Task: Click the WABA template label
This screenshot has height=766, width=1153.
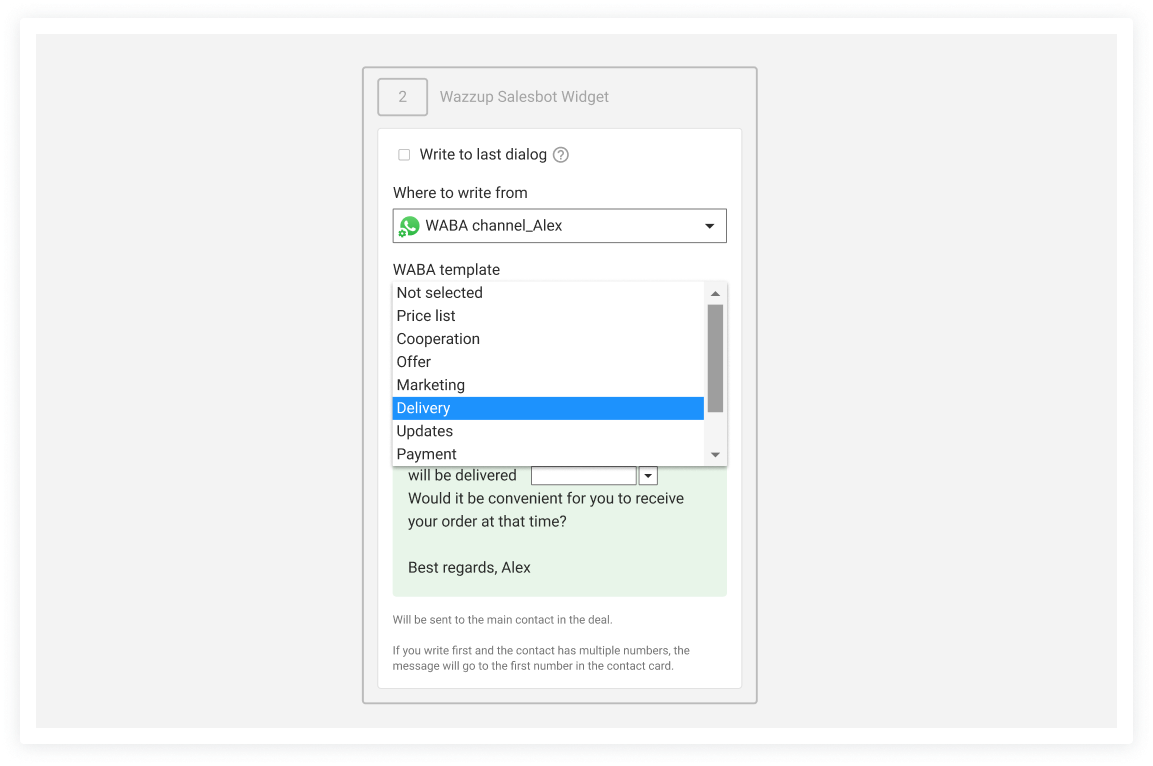Action: (446, 270)
